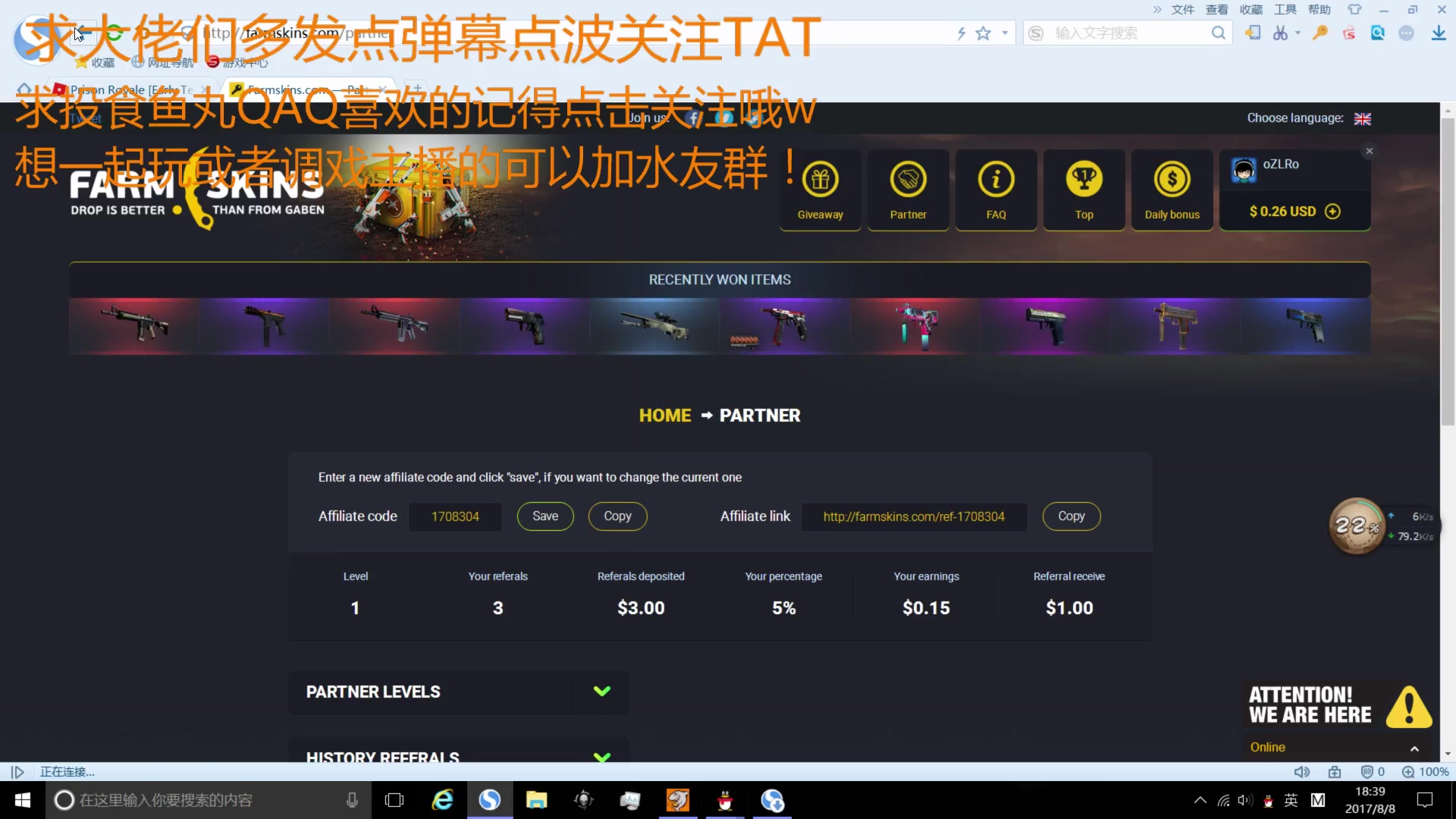Click the browser favorite star icon
Image resolution: width=1456 pixels, height=819 pixels.
point(983,33)
